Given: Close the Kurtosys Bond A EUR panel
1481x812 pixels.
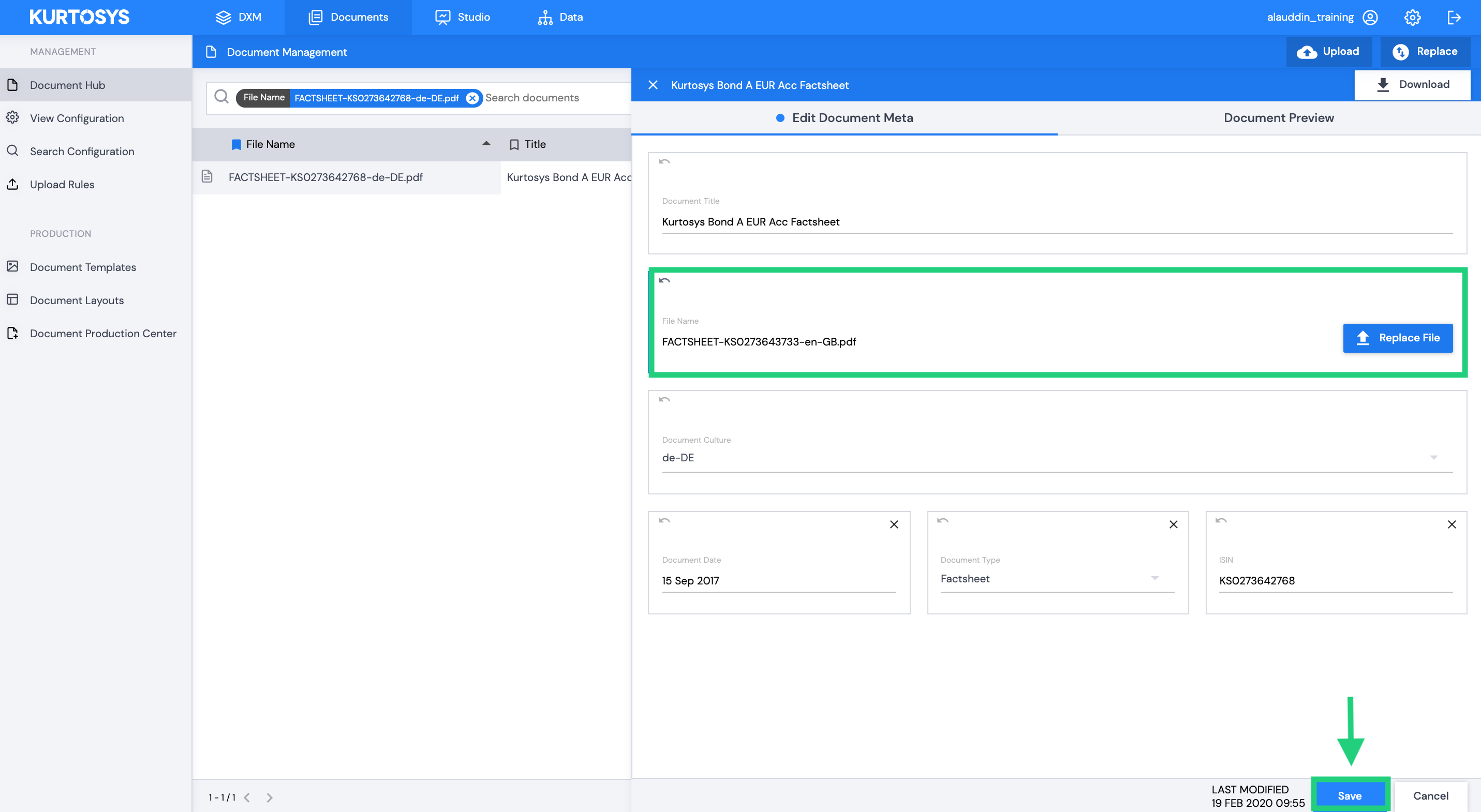Looking at the screenshot, I should 653,85.
